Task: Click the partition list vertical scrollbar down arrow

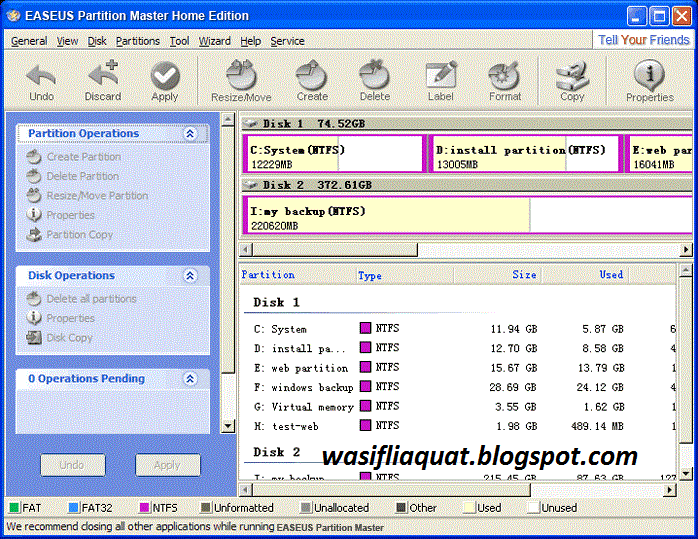Action: click(x=686, y=473)
